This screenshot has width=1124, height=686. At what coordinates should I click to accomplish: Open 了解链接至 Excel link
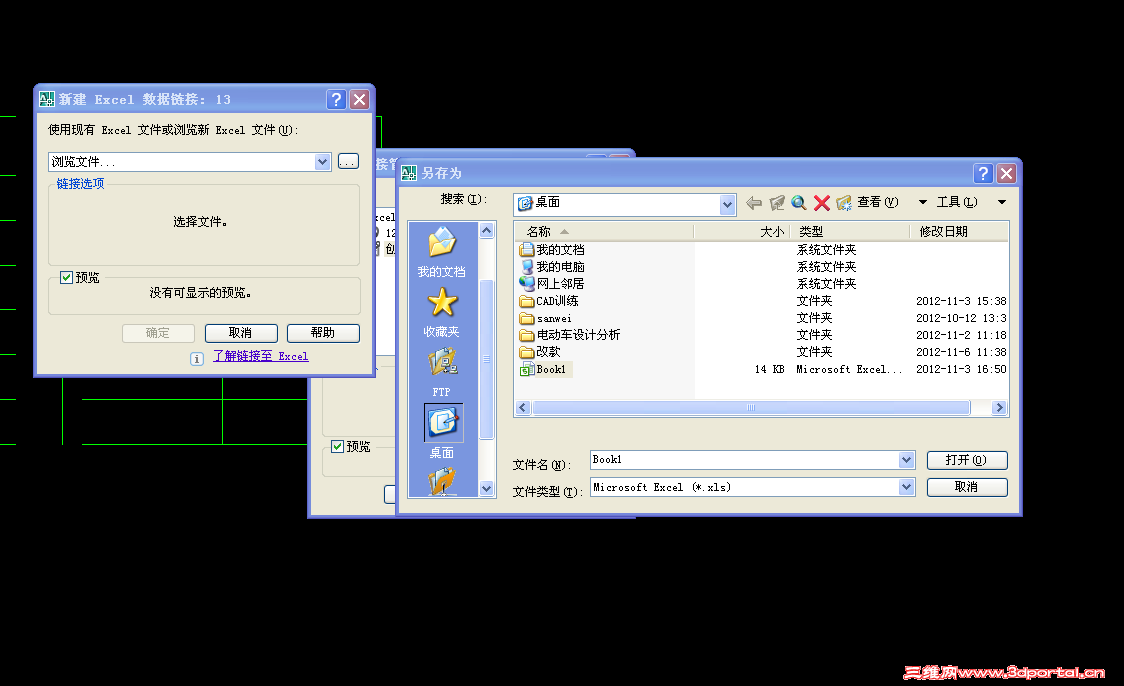tap(261, 356)
